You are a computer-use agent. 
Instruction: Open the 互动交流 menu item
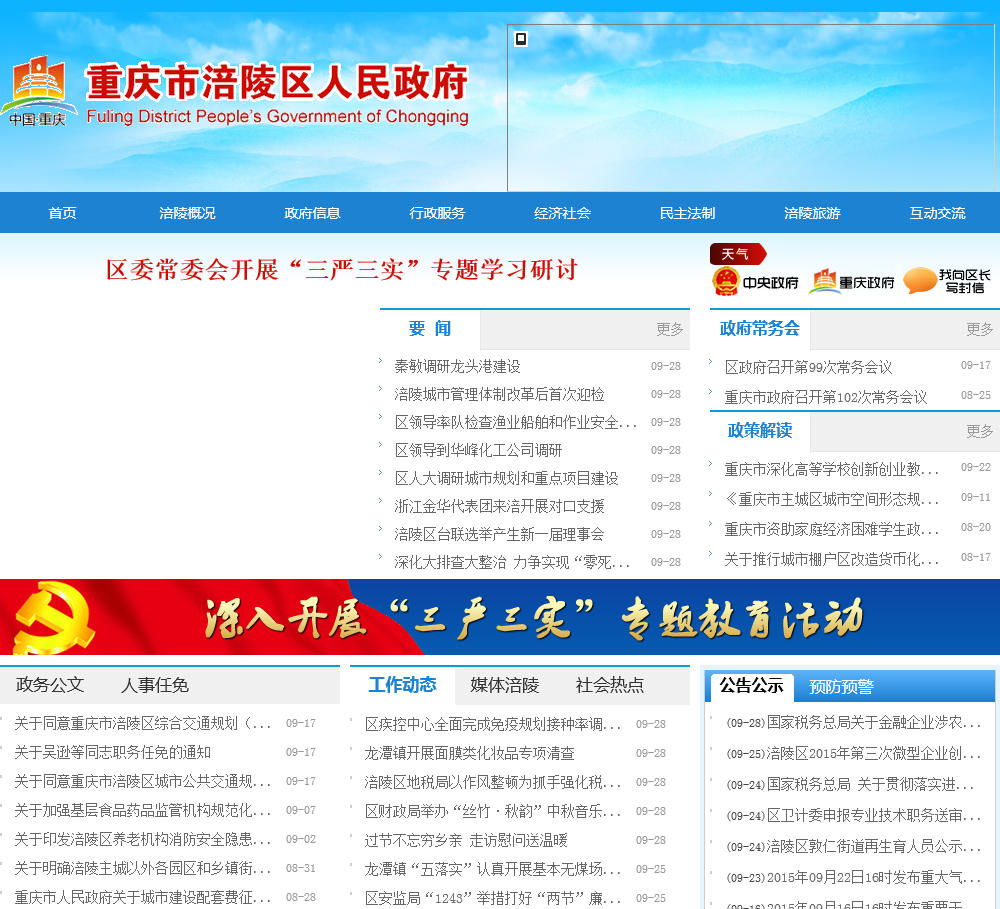click(937, 213)
